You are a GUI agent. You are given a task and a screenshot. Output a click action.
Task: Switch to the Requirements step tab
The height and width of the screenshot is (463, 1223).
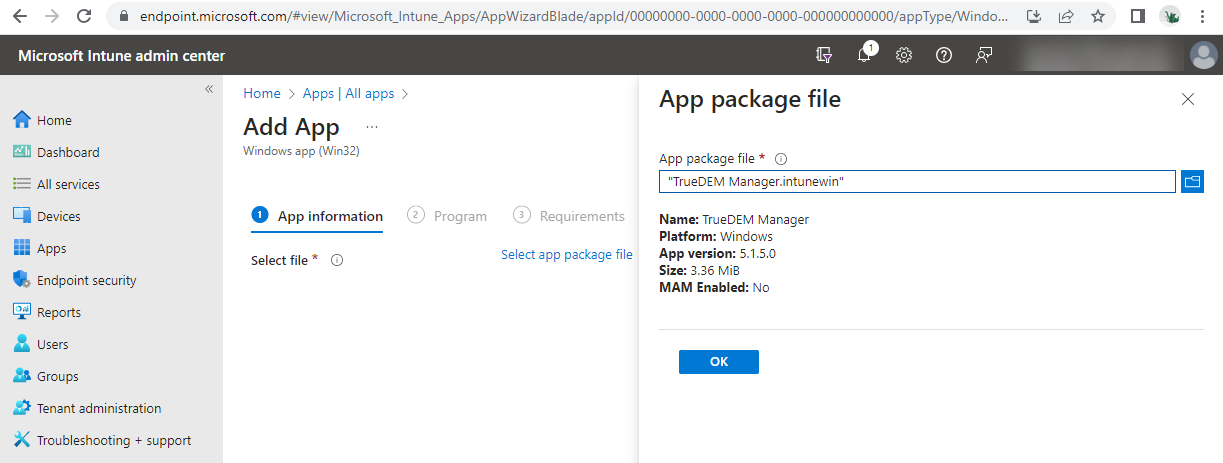[569, 216]
